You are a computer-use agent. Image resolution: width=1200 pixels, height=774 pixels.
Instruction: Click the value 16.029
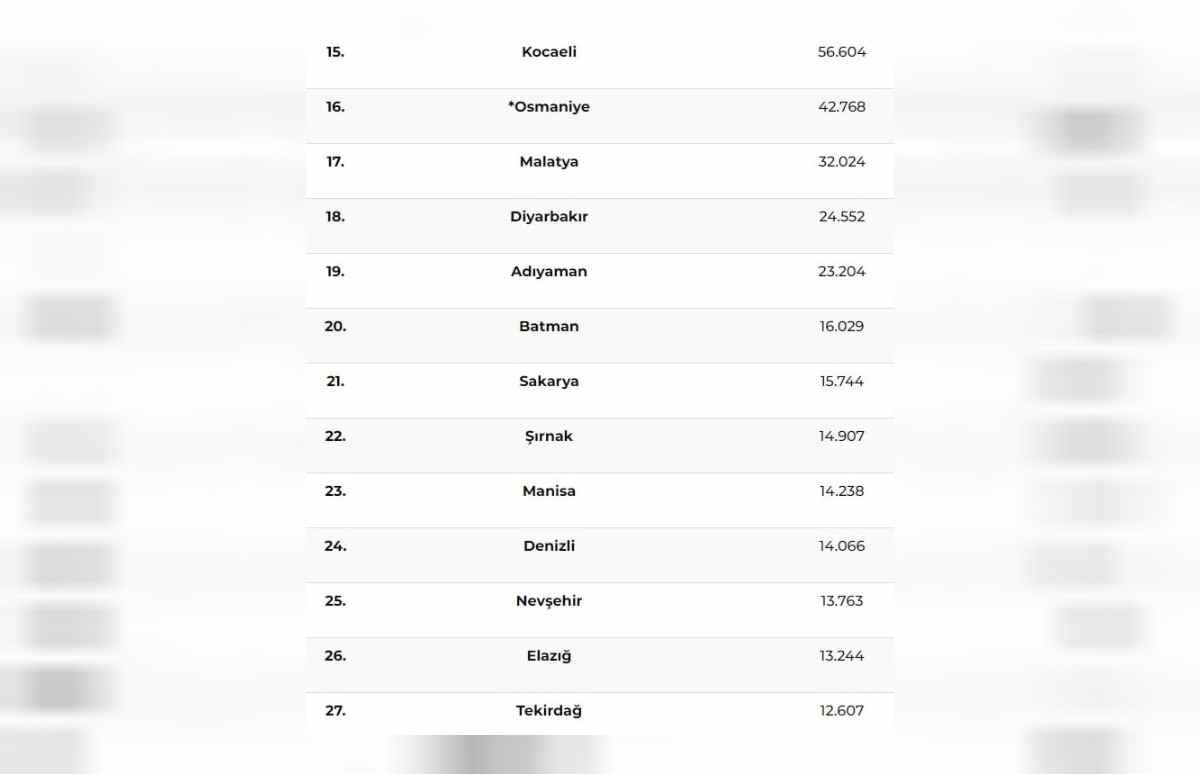842,327
